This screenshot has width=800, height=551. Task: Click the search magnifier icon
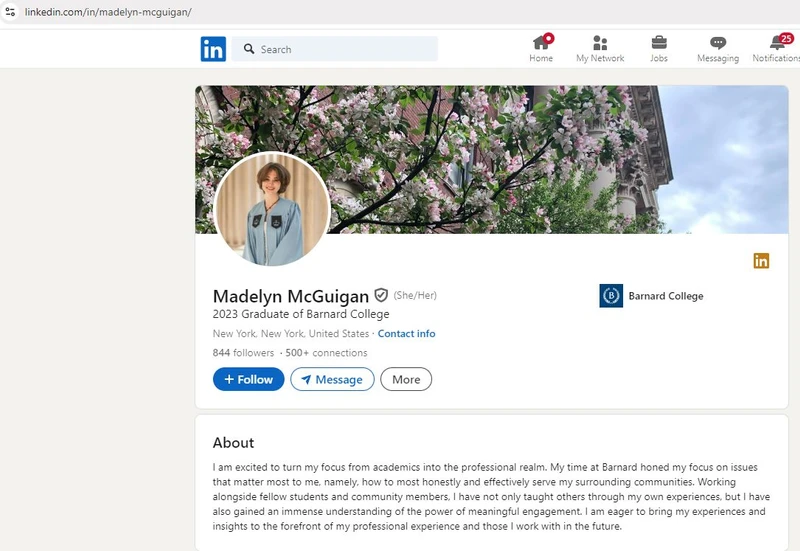[x=249, y=49]
